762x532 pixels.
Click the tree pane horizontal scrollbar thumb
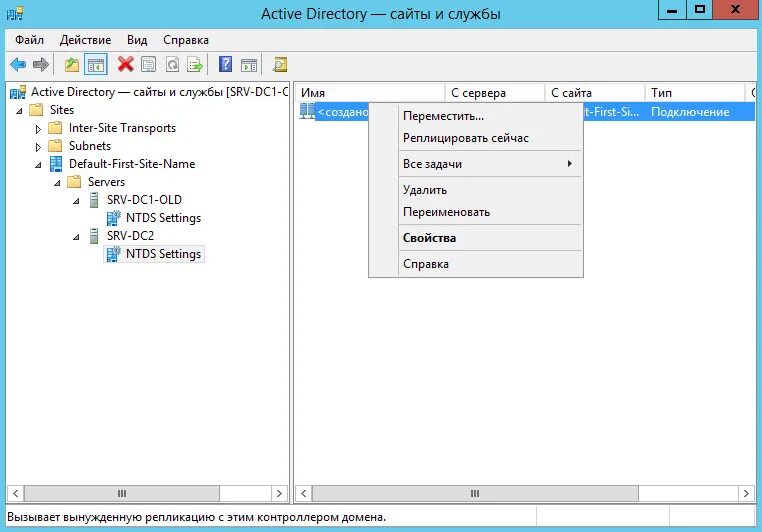click(x=121, y=494)
